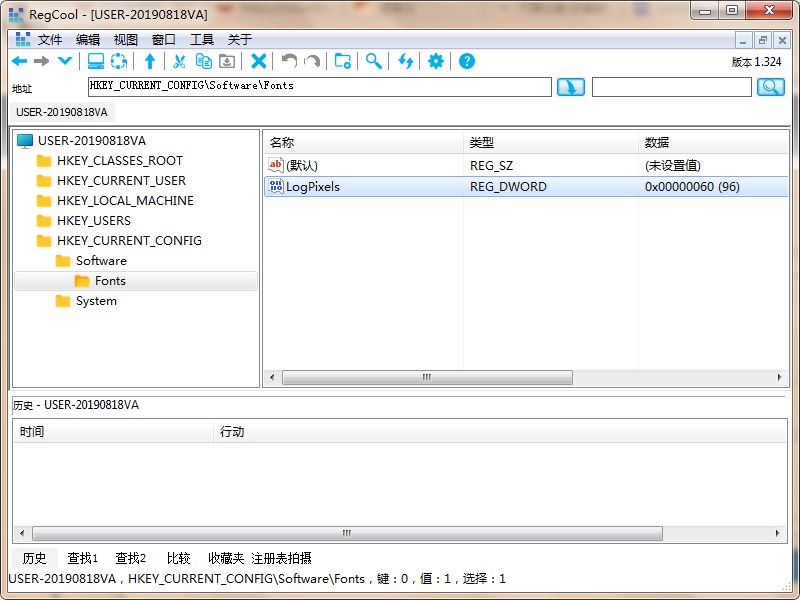
Task: Click the back navigation arrow
Action: [x=19, y=61]
